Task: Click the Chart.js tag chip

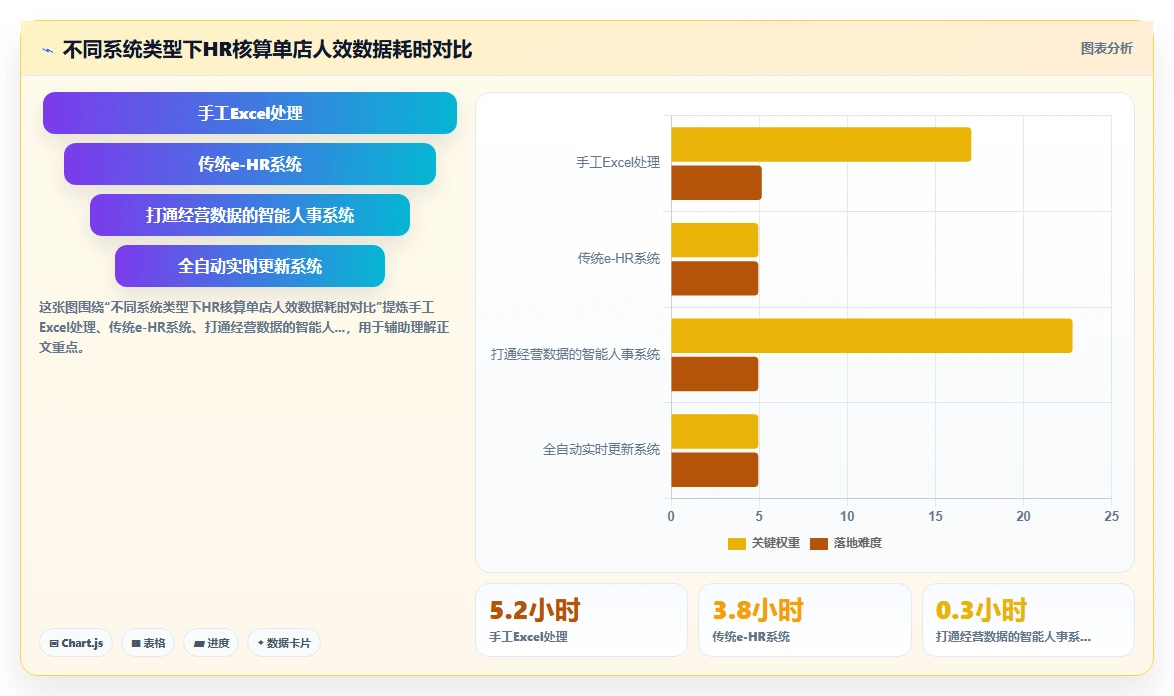Action: (x=76, y=643)
